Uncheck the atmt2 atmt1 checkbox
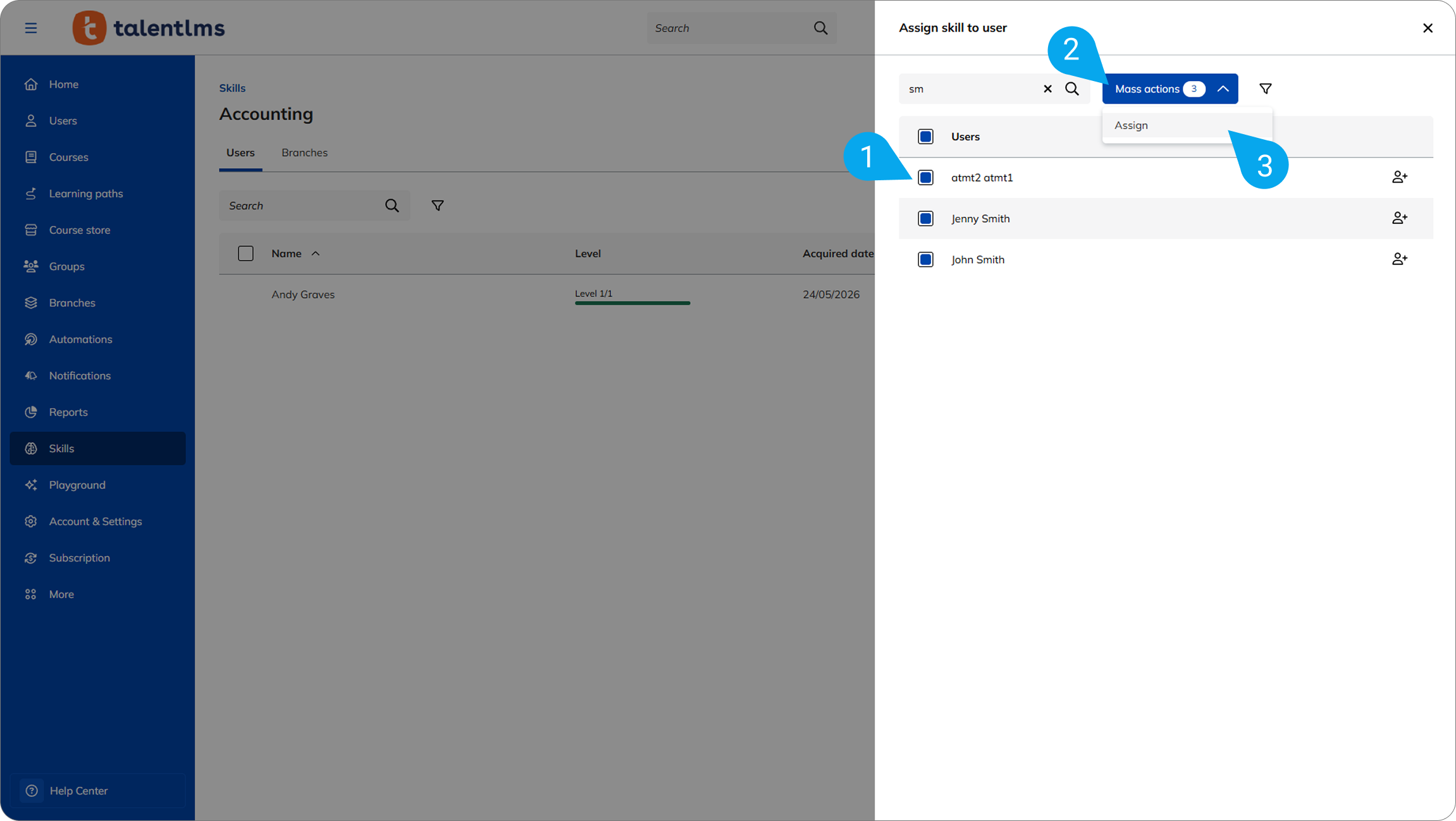This screenshot has width=1456, height=821. click(925, 178)
